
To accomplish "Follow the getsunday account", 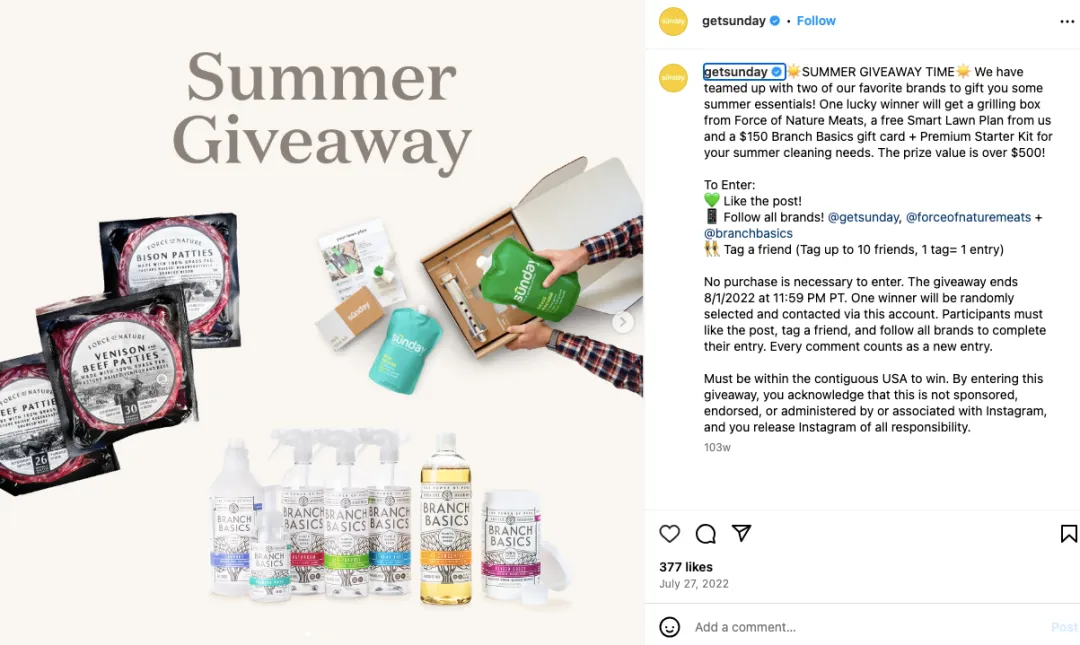I will [x=816, y=21].
